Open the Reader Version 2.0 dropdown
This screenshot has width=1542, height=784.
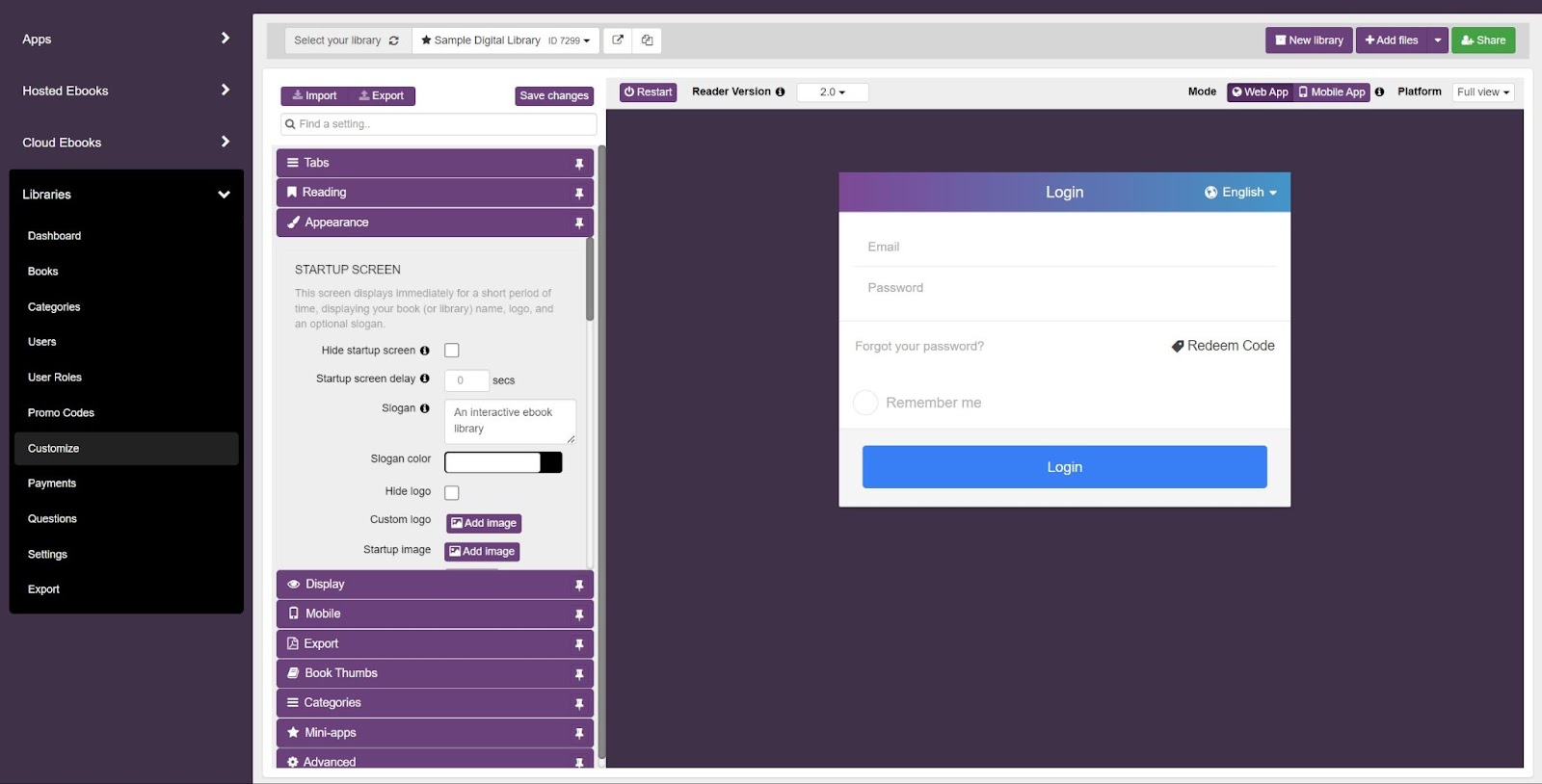(832, 92)
